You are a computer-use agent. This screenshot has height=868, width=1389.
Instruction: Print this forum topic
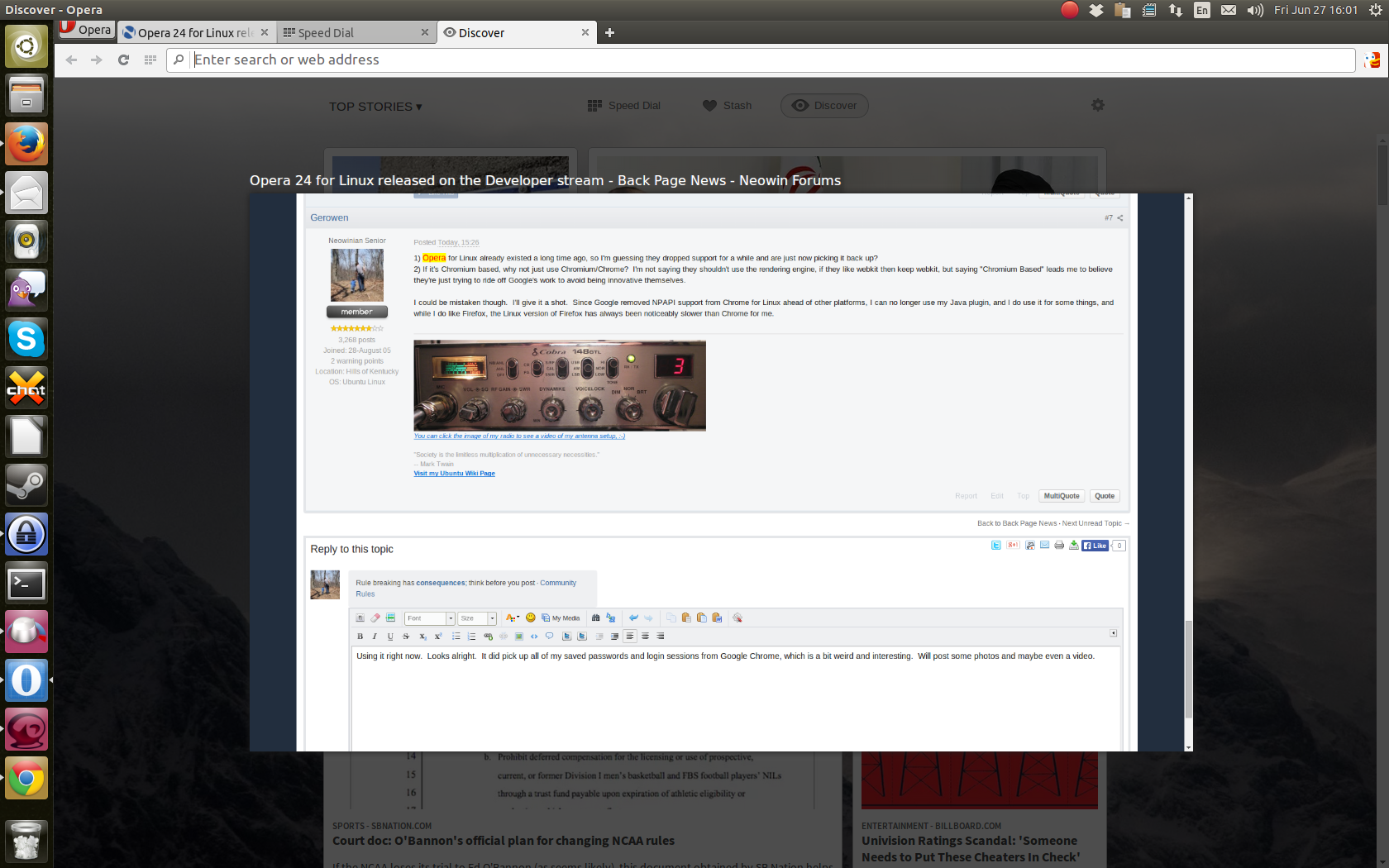click(1059, 546)
